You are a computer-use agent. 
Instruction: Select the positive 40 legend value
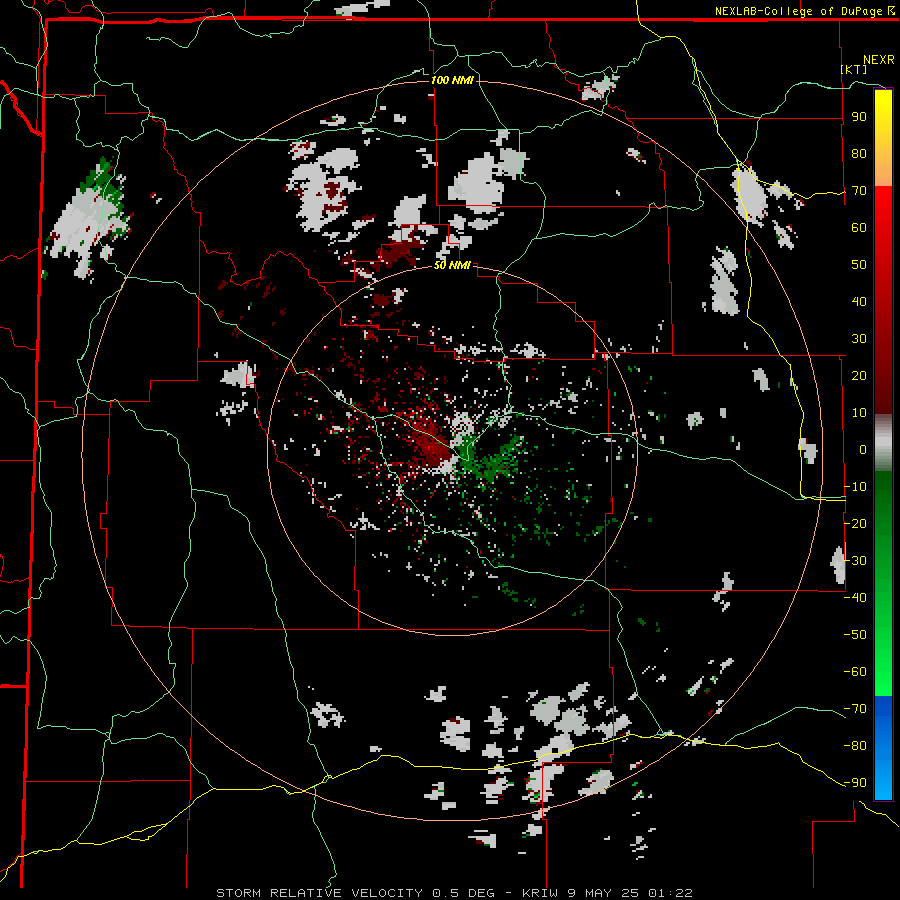pos(859,301)
